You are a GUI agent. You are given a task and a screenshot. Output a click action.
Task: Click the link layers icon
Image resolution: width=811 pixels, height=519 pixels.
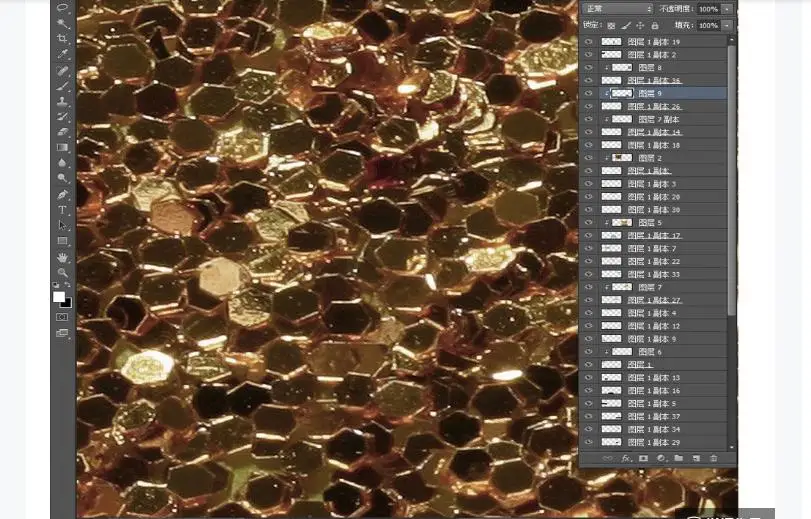click(x=608, y=458)
